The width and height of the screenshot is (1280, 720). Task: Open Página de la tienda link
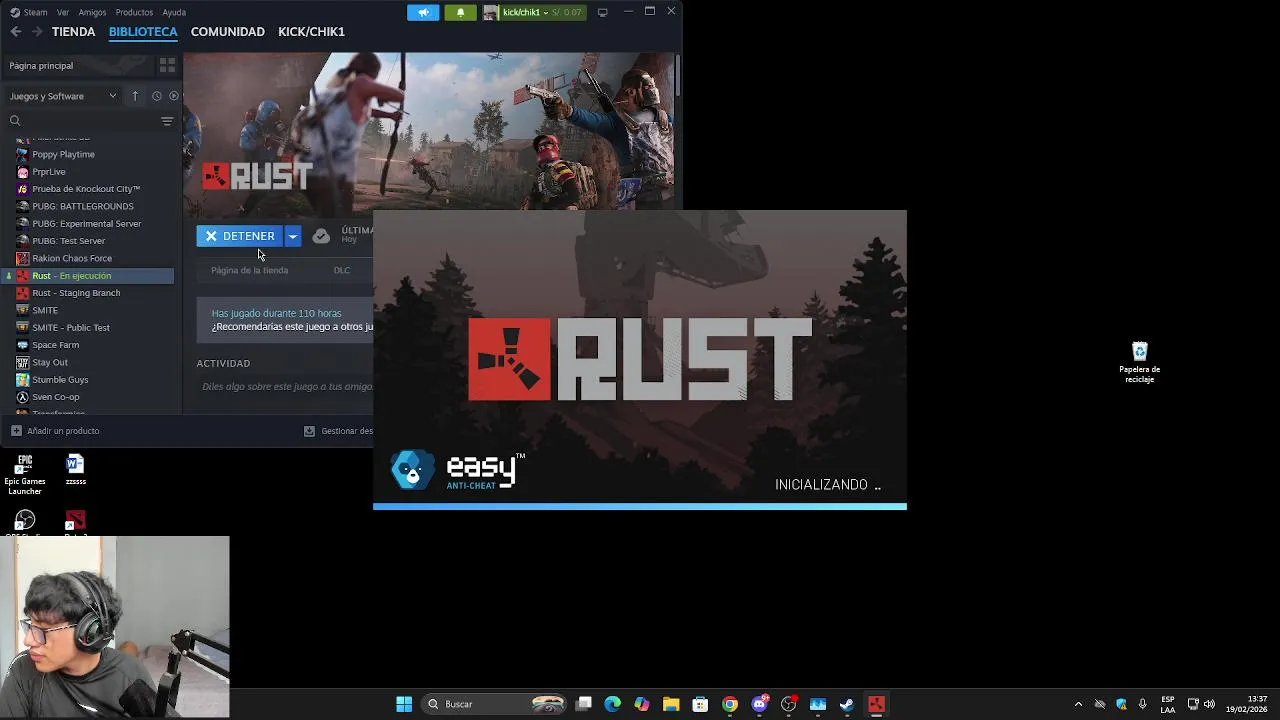pyautogui.click(x=249, y=270)
